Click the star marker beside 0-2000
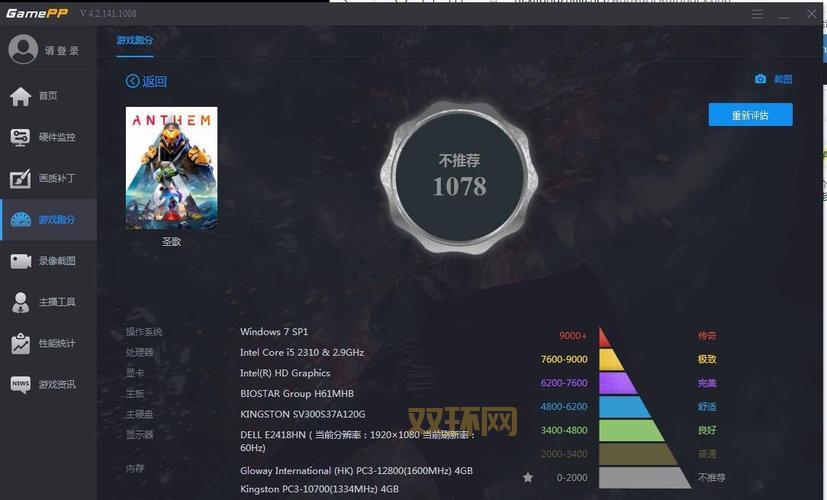827x500 pixels. point(528,478)
